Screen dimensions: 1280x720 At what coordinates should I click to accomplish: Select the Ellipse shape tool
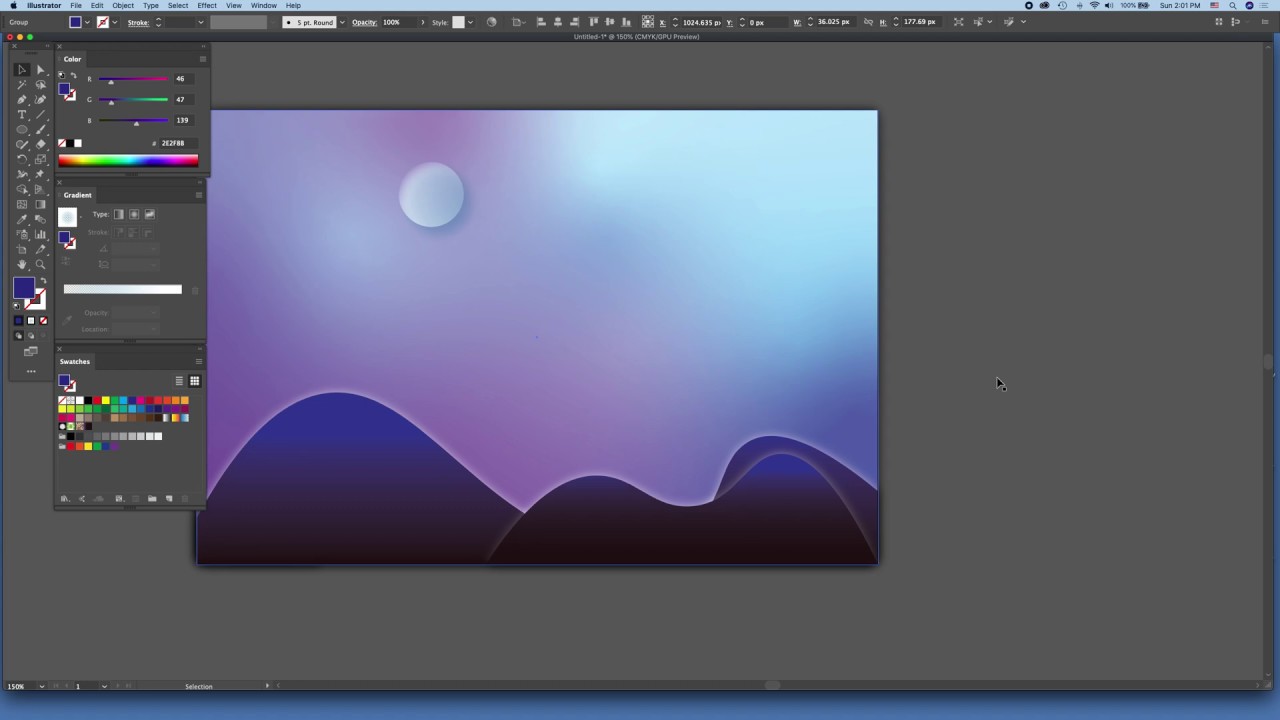tap(21, 129)
